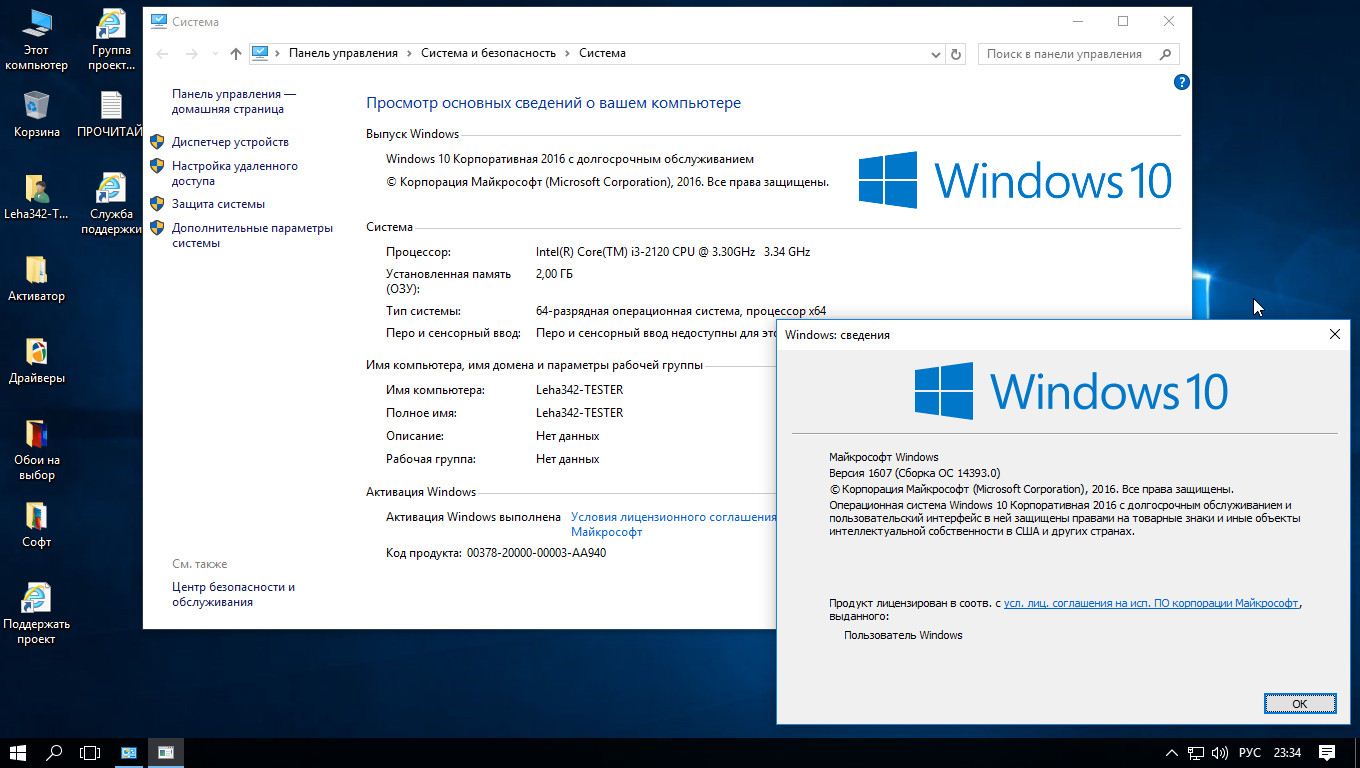
Task: Expand the address bar history dropdown
Action: click(x=936, y=54)
